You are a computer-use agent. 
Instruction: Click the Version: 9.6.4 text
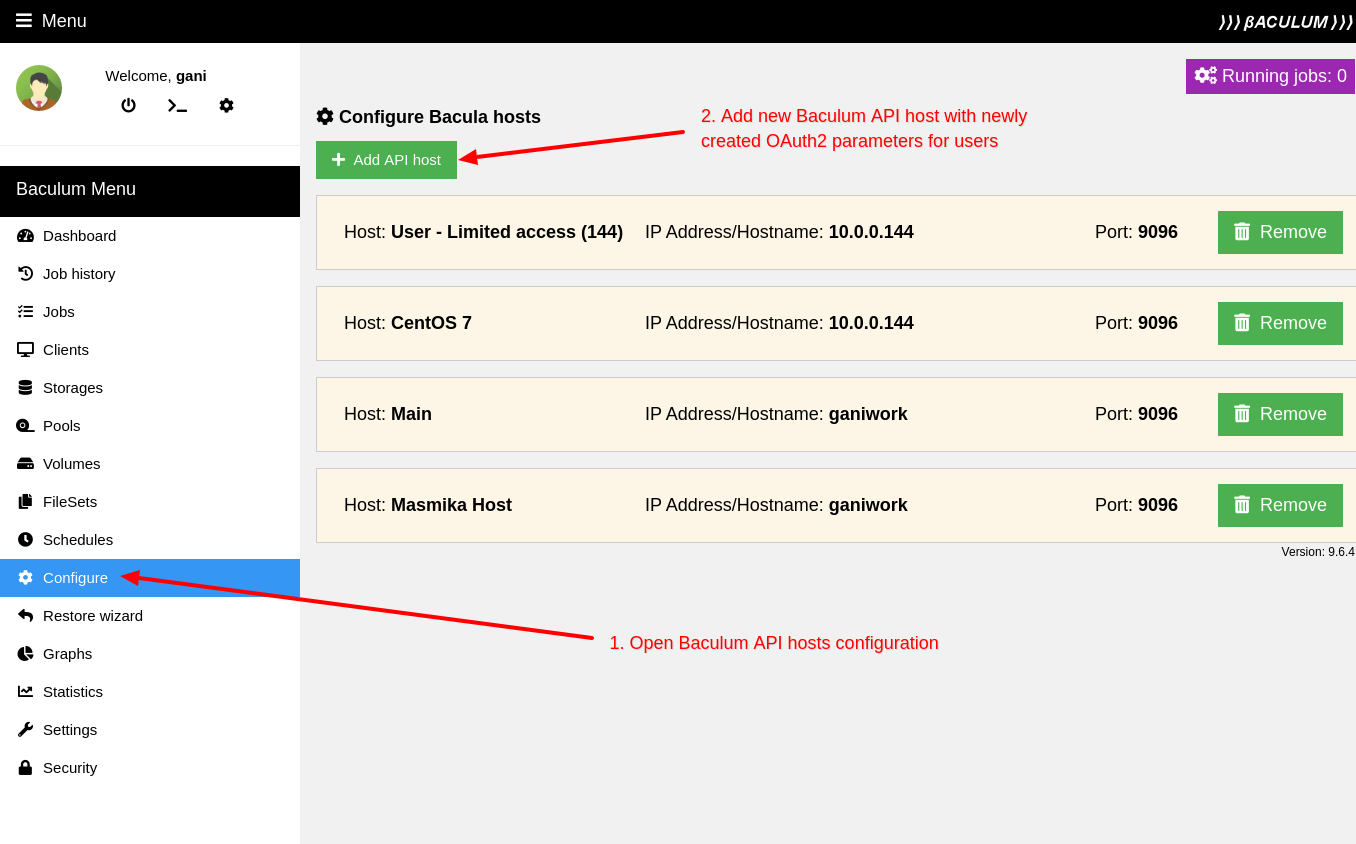click(x=1318, y=552)
